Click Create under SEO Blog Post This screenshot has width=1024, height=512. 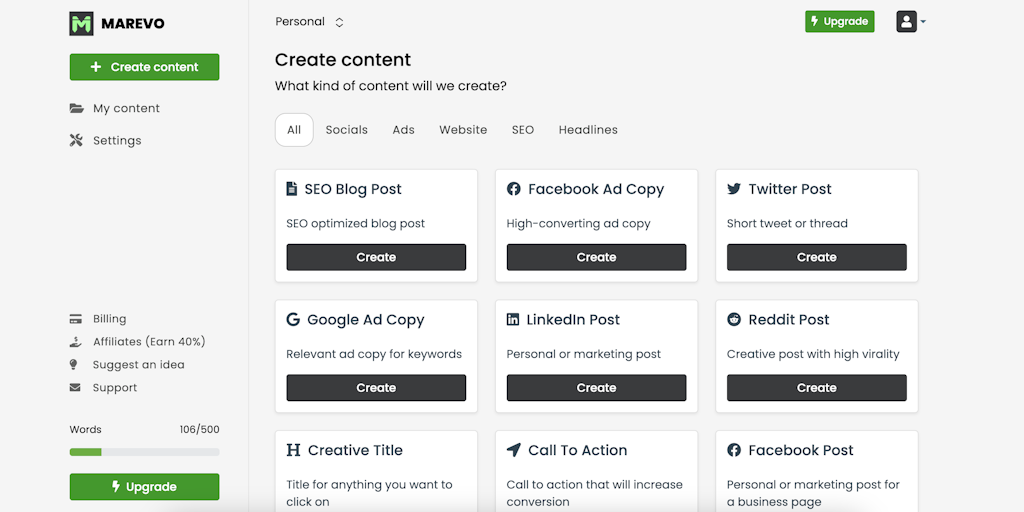(376, 257)
